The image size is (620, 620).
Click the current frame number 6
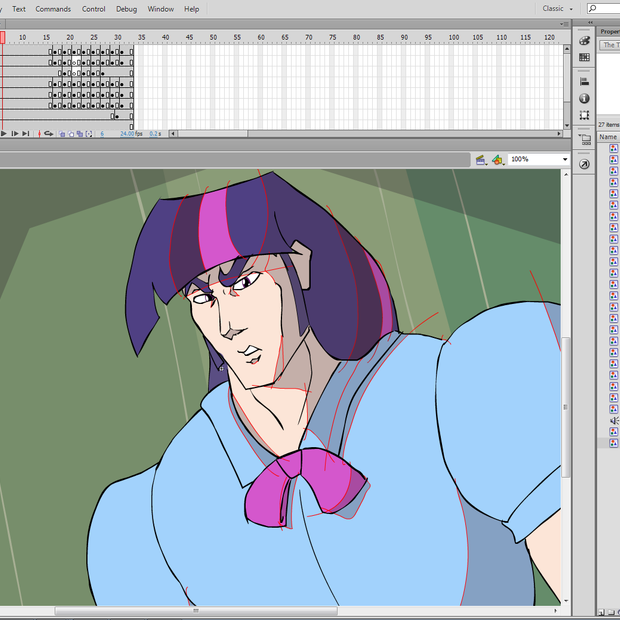pyautogui.click(x=102, y=134)
